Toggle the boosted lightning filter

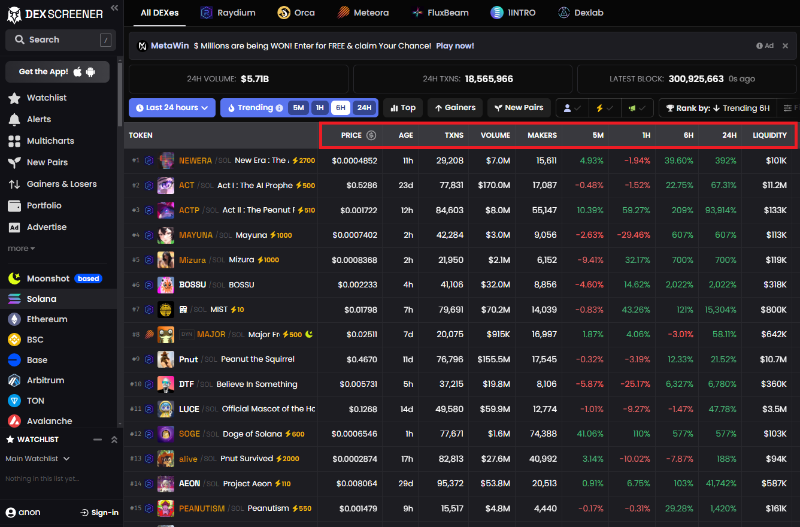click(x=604, y=108)
